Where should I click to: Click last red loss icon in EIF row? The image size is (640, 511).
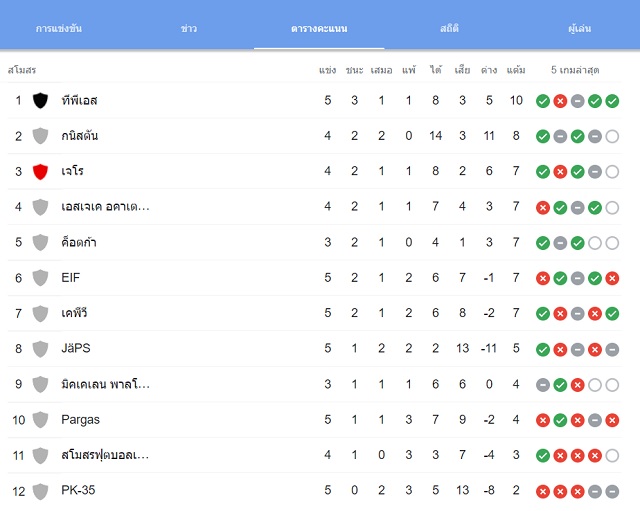[612, 278]
